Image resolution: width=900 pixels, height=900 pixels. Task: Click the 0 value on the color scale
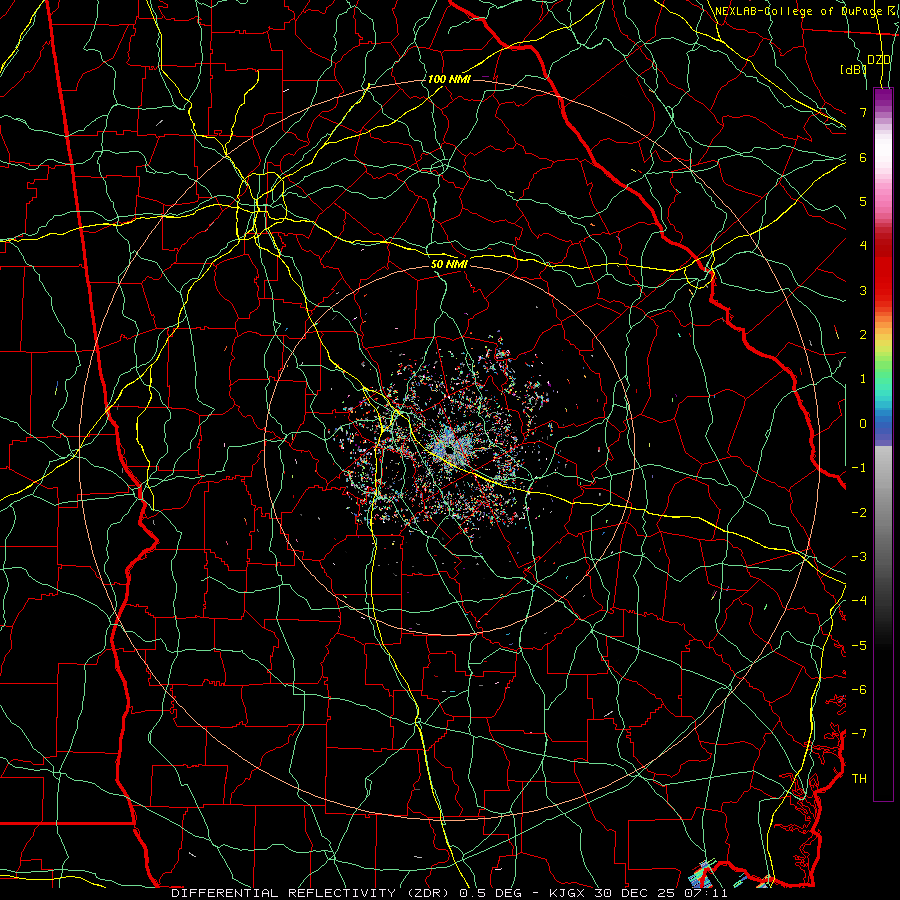tap(863, 424)
